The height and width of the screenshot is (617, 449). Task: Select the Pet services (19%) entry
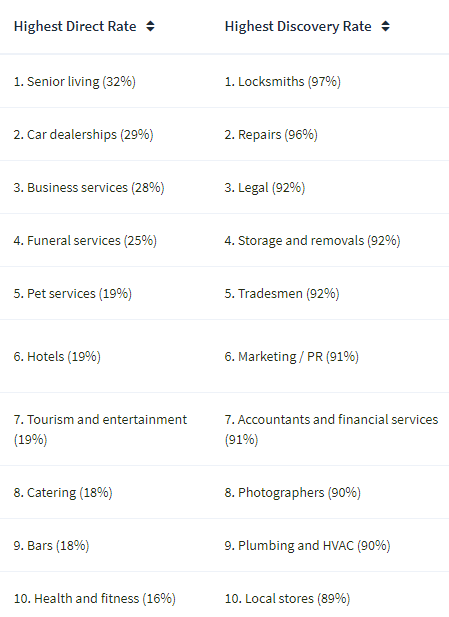coord(73,294)
